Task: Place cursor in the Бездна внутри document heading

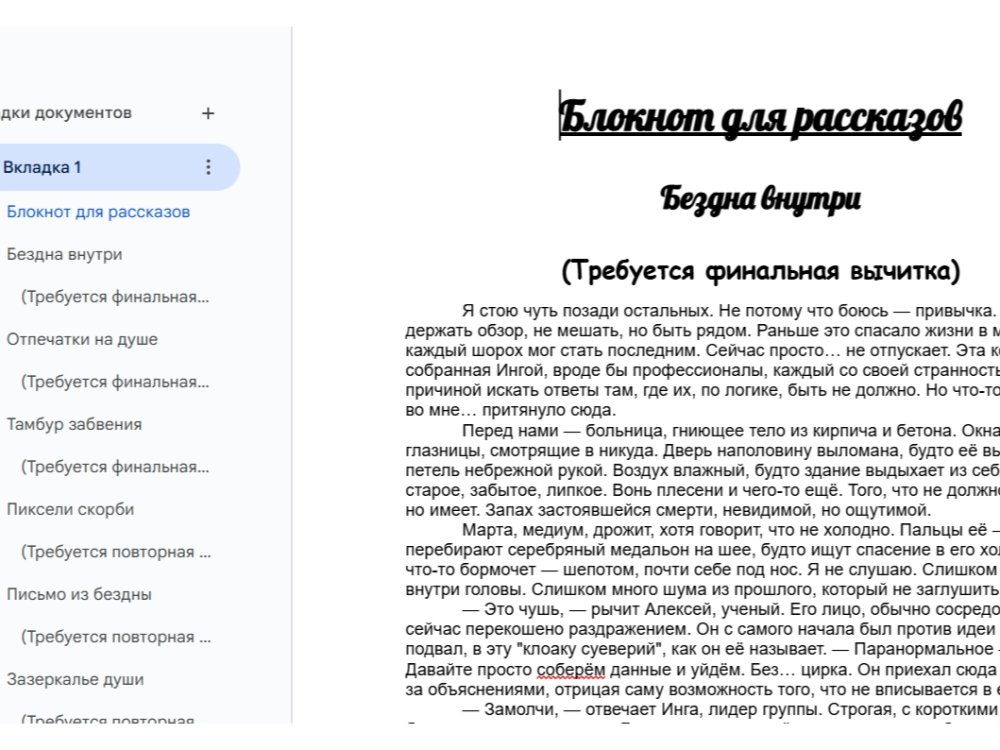Action: click(x=760, y=198)
